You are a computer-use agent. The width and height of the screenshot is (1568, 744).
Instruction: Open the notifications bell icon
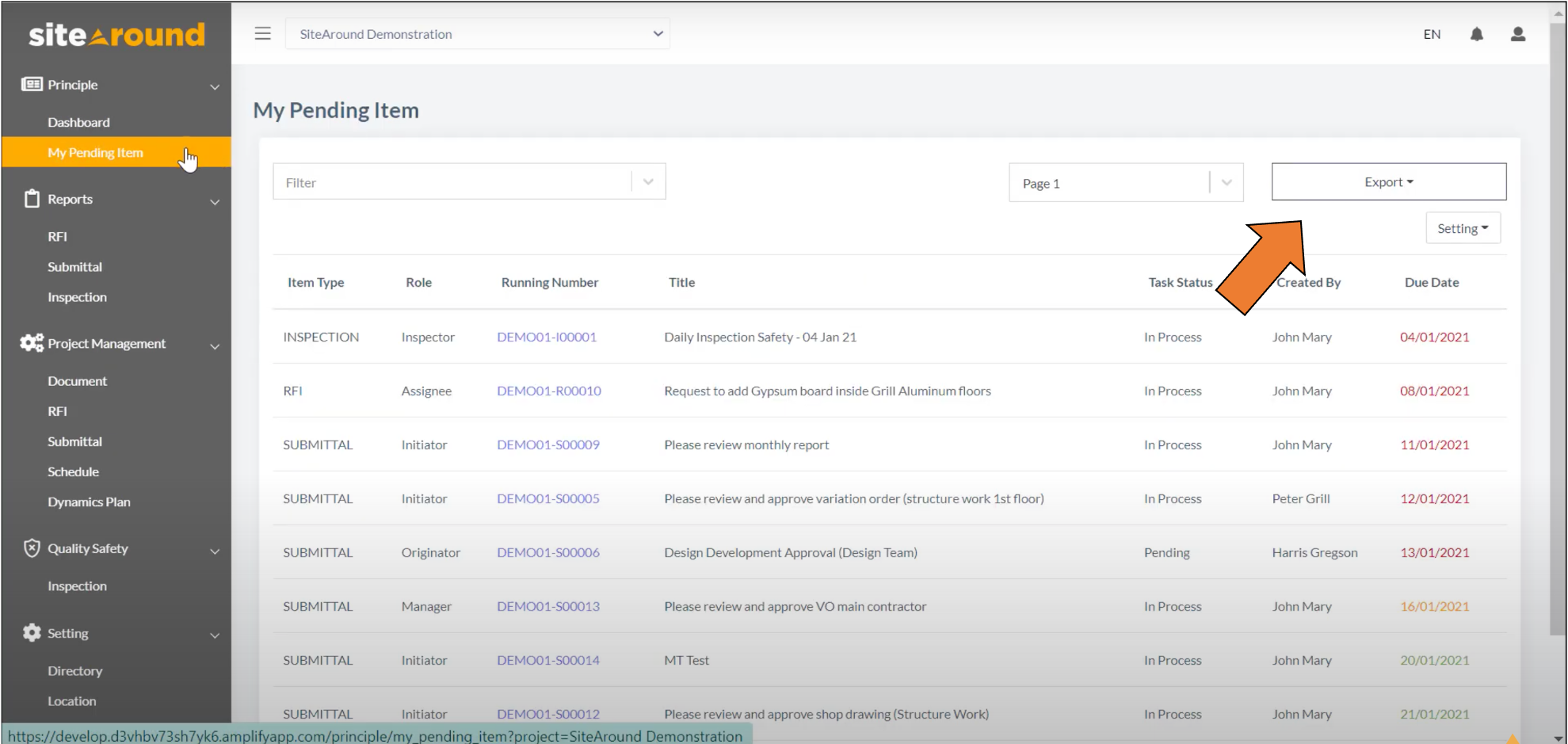tap(1476, 34)
